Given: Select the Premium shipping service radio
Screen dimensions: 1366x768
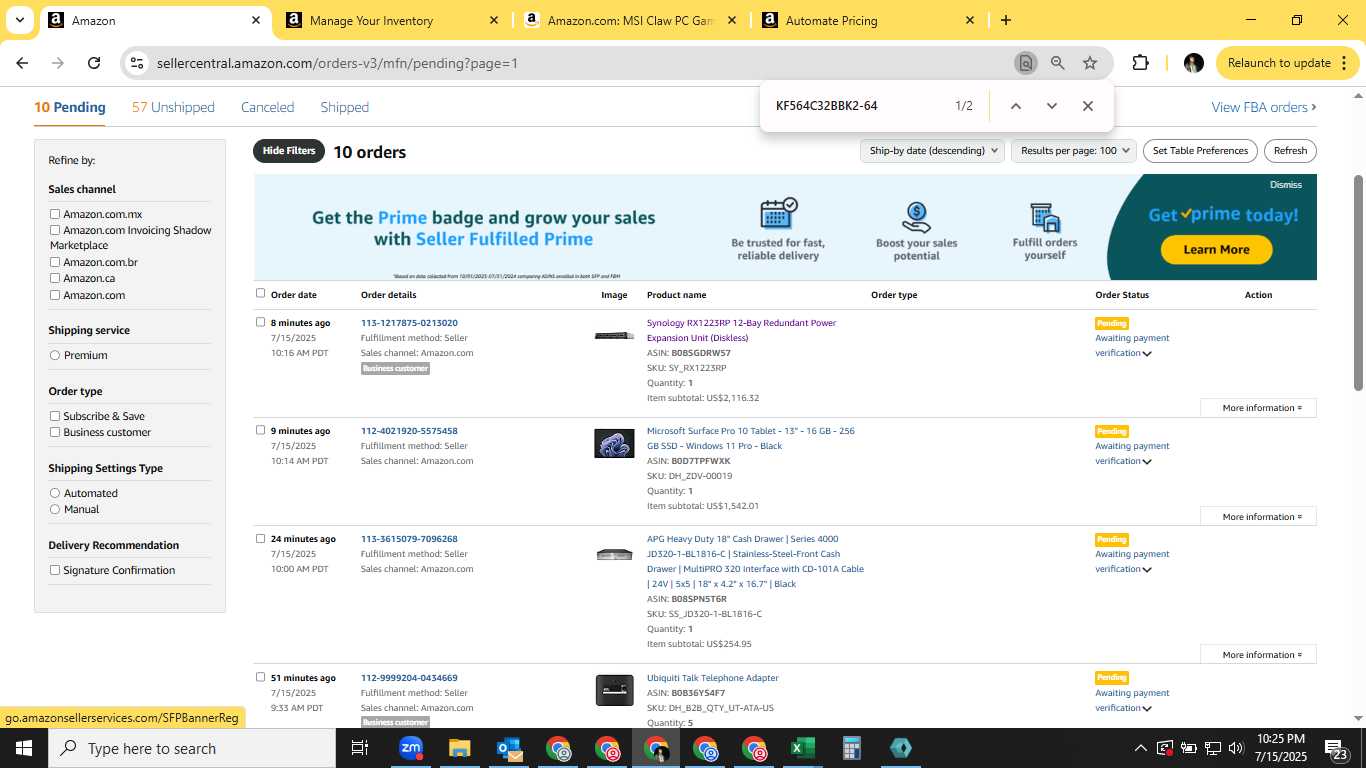Looking at the screenshot, I should (55, 355).
